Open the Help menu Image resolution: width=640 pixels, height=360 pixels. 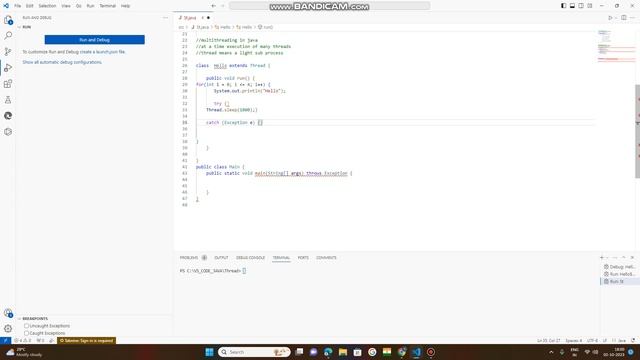[x=125, y=6]
